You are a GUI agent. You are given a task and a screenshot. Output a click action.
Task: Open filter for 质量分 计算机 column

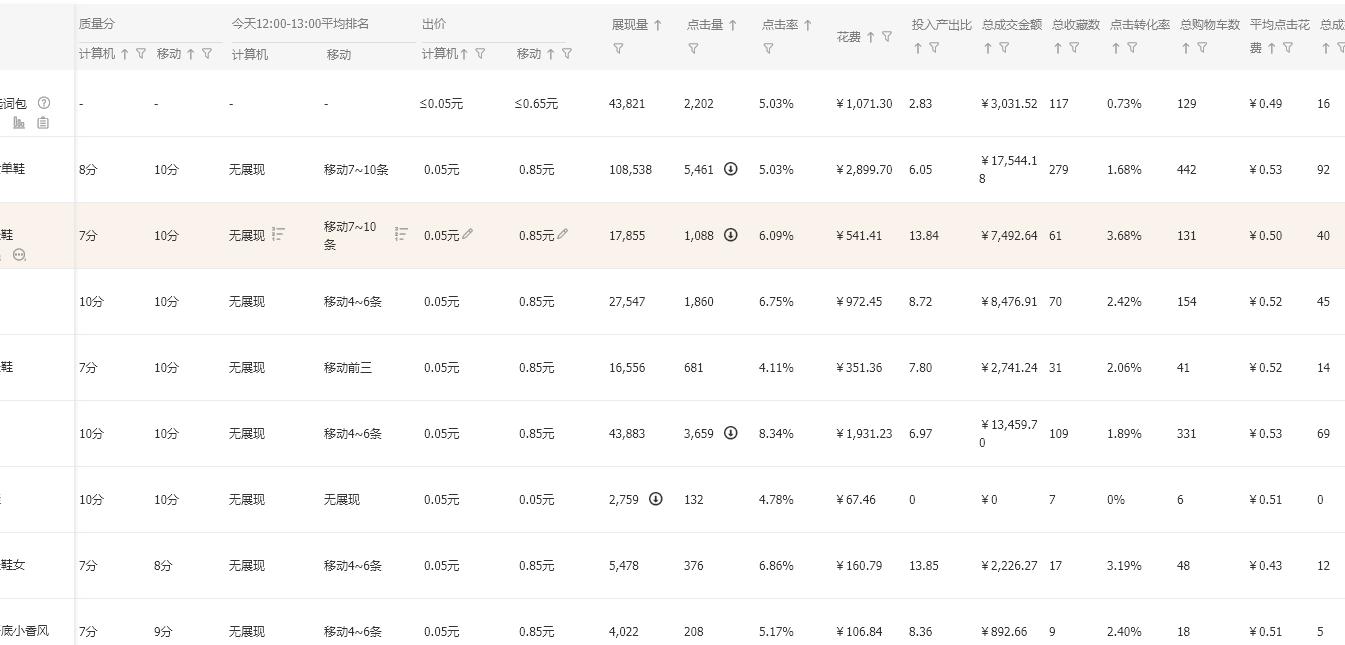click(x=141, y=54)
